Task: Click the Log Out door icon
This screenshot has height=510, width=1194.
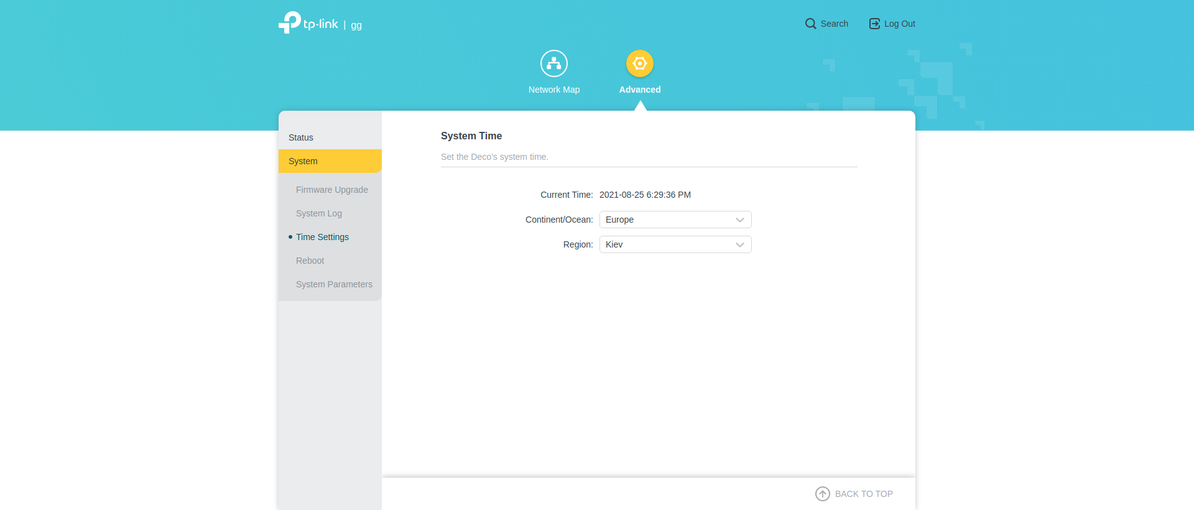Action: click(x=874, y=23)
